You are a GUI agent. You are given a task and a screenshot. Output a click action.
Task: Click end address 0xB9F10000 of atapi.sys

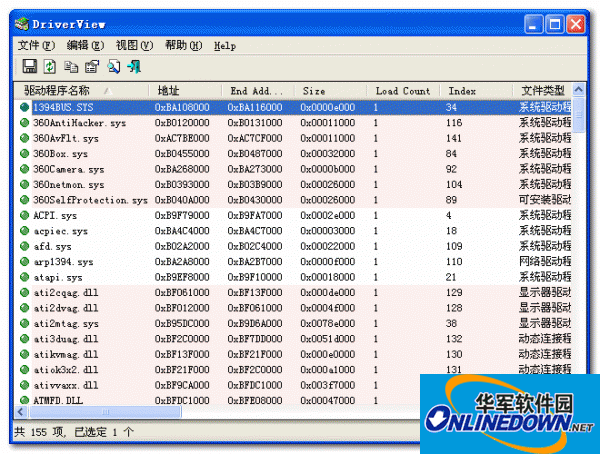(254, 277)
